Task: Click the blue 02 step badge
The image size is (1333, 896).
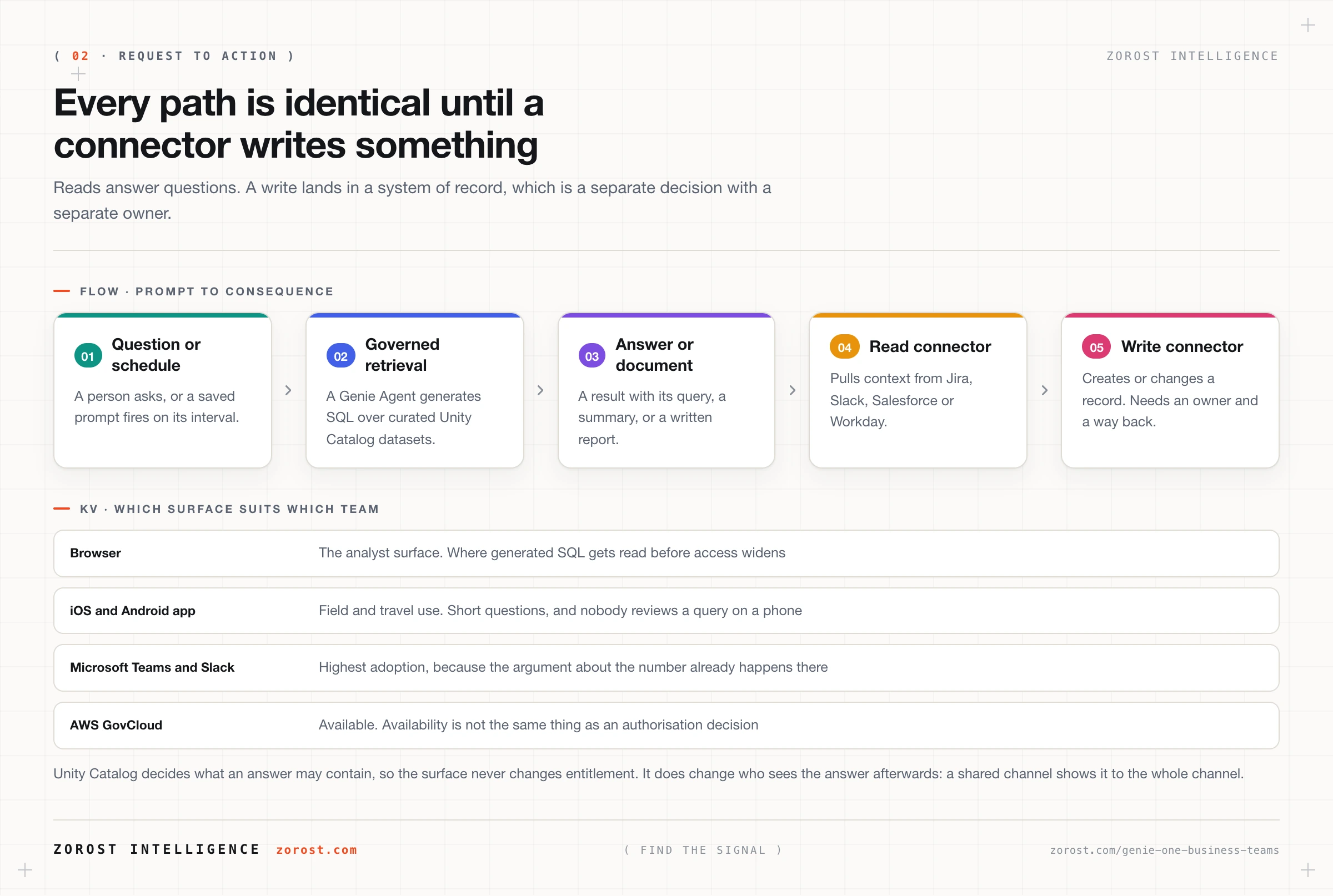Action: pyautogui.click(x=340, y=355)
